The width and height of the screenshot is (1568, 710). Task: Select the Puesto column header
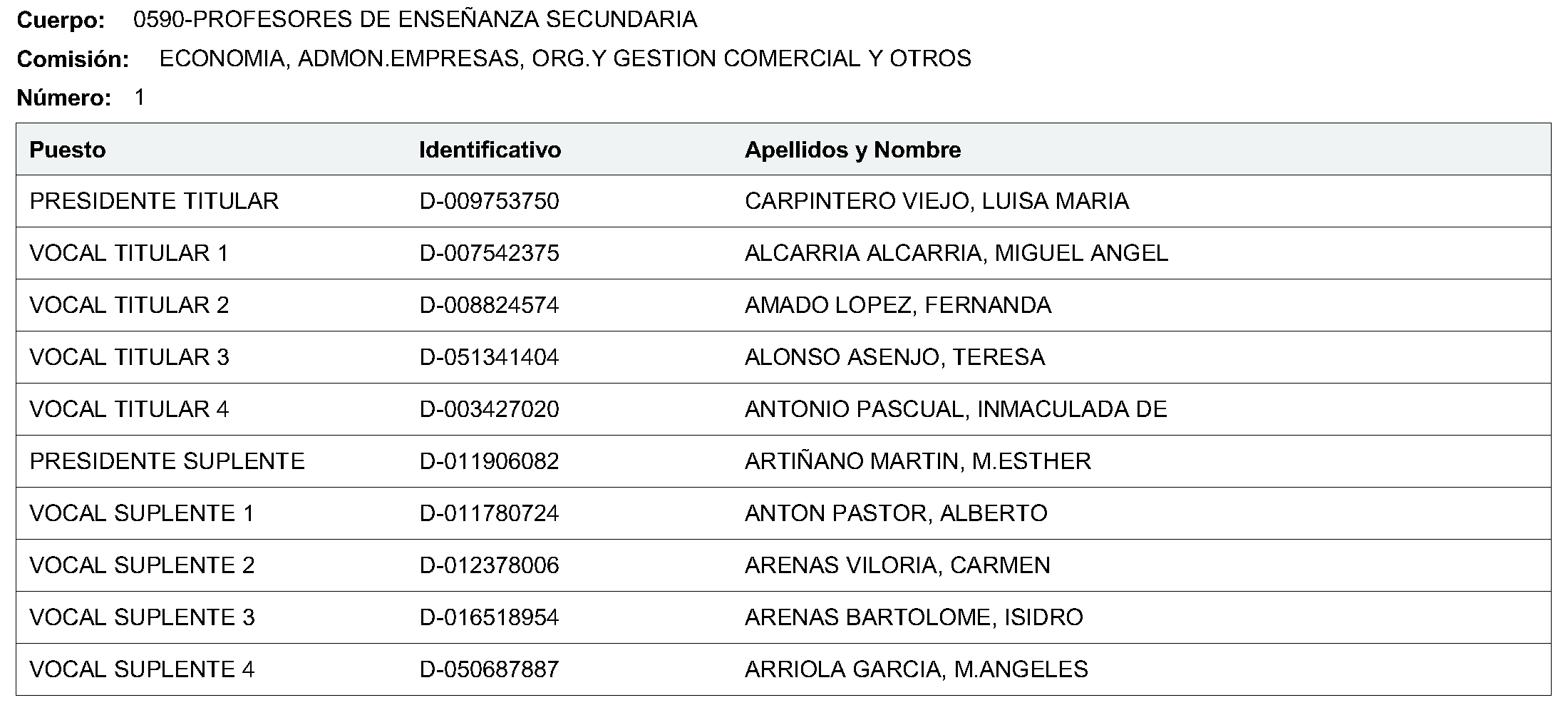(68, 150)
